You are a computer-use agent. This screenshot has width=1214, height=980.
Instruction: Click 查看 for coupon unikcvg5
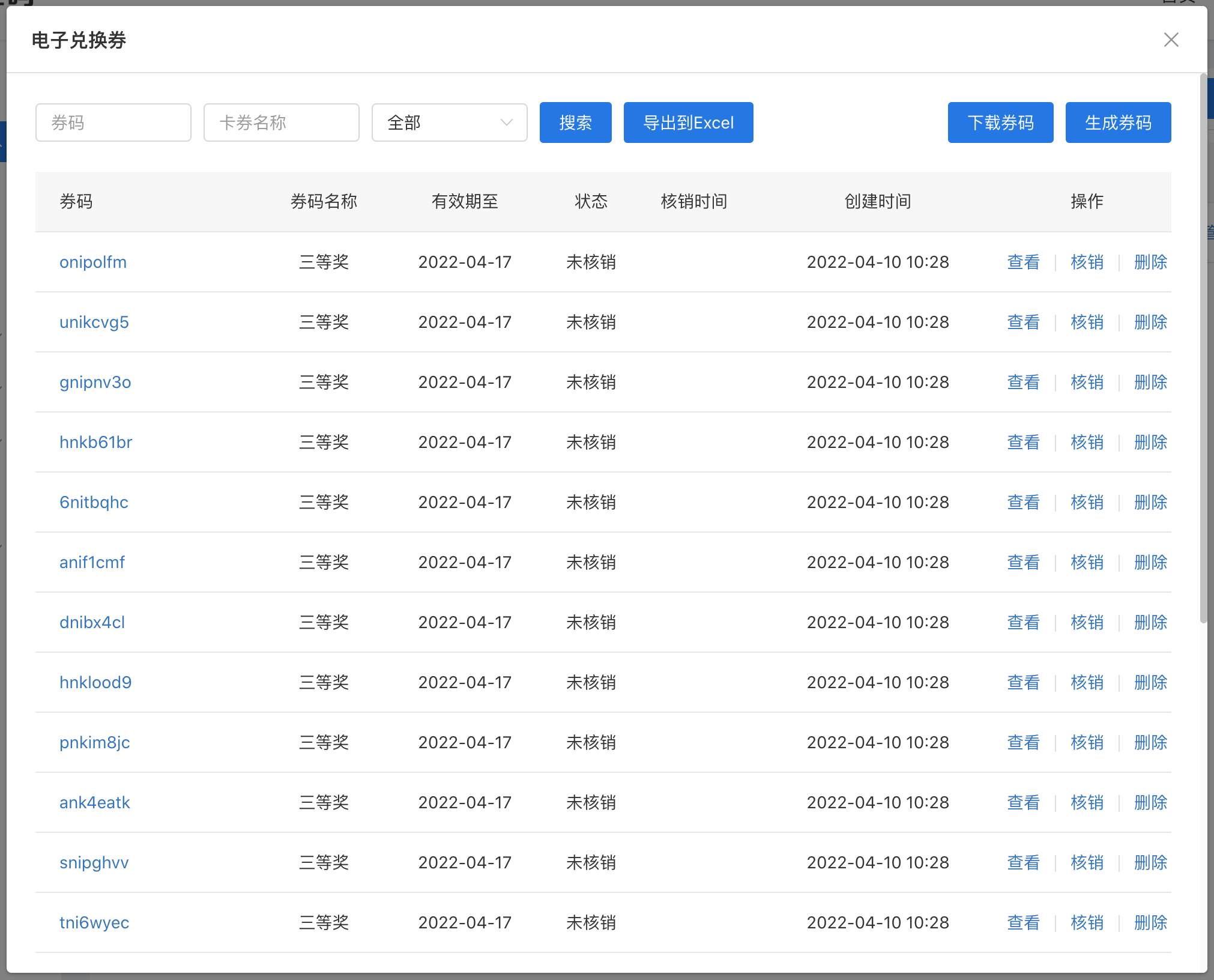1023,322
